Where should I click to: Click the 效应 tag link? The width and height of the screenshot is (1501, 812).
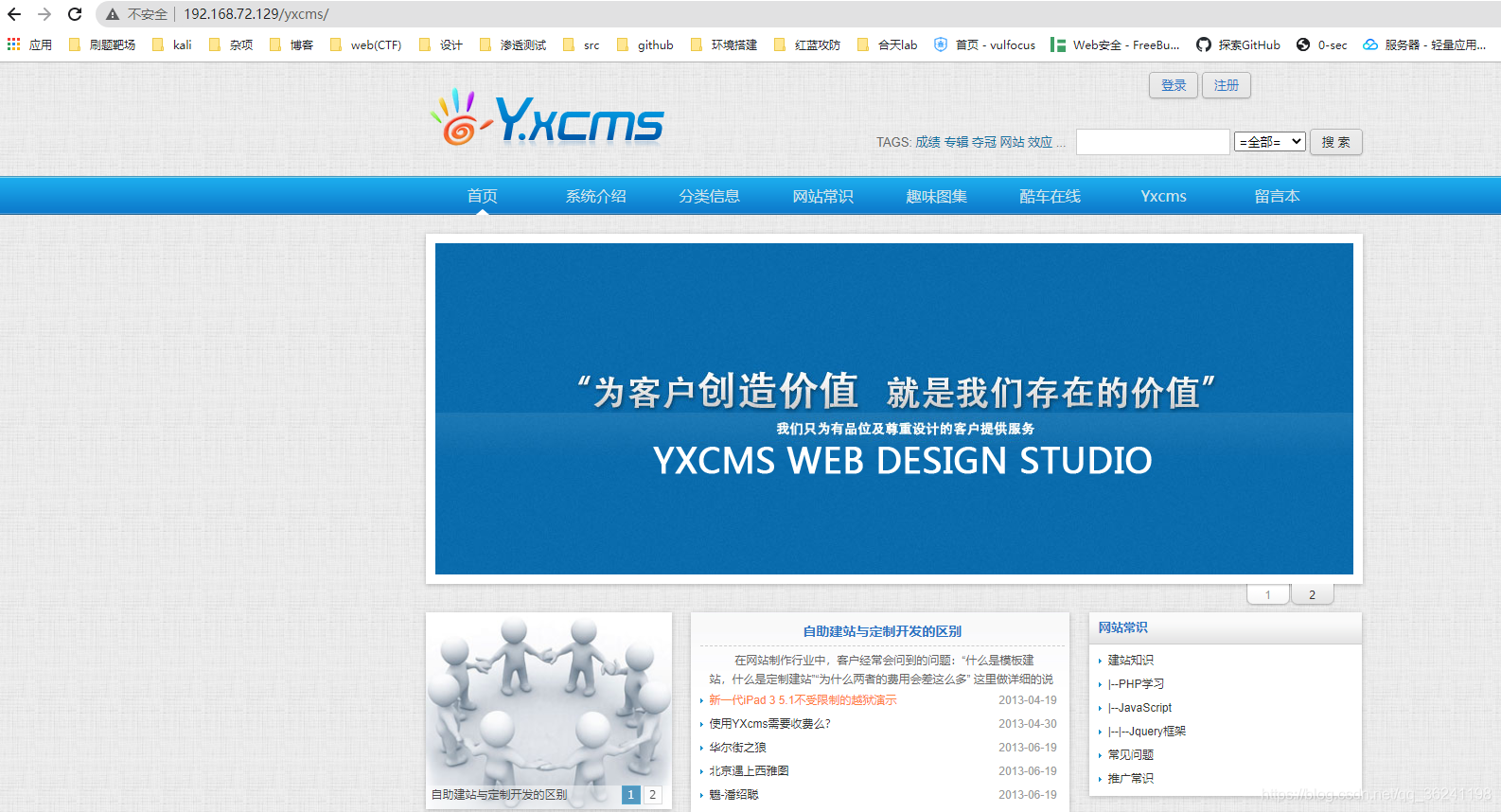pyautogui.click(x=1040, y=142)
